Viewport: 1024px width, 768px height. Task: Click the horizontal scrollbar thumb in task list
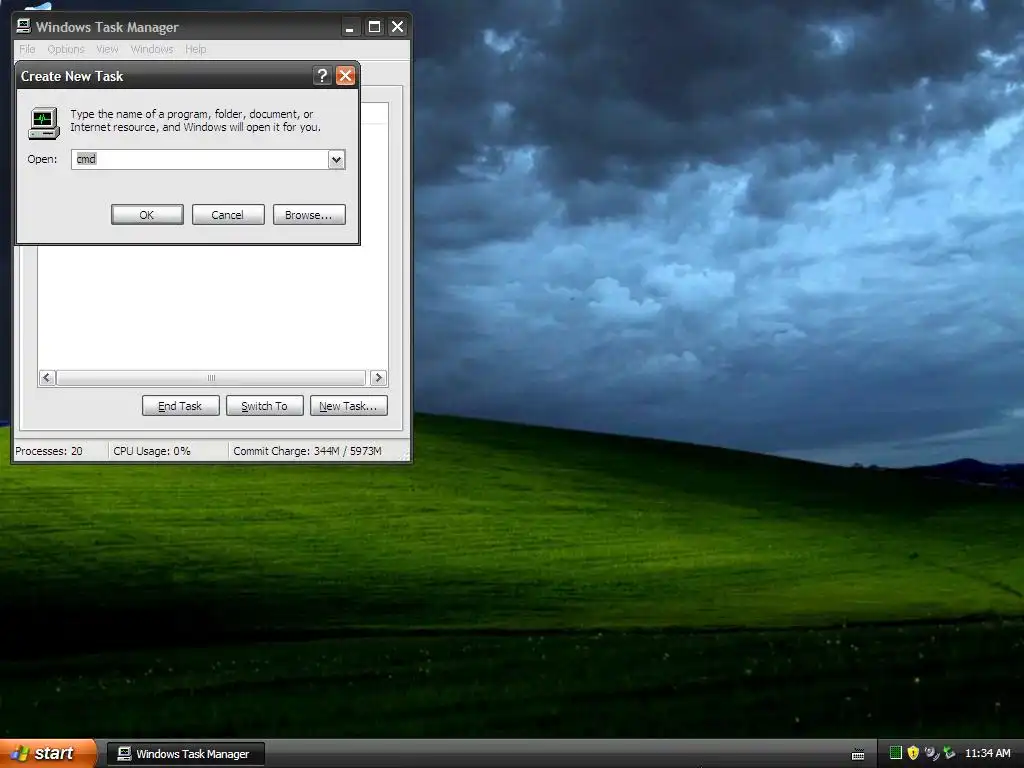(x=211, y=377)
